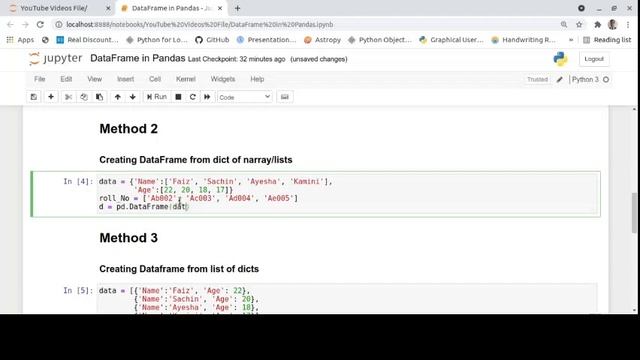Click the Run button in the toolbar

coord(157,97)
